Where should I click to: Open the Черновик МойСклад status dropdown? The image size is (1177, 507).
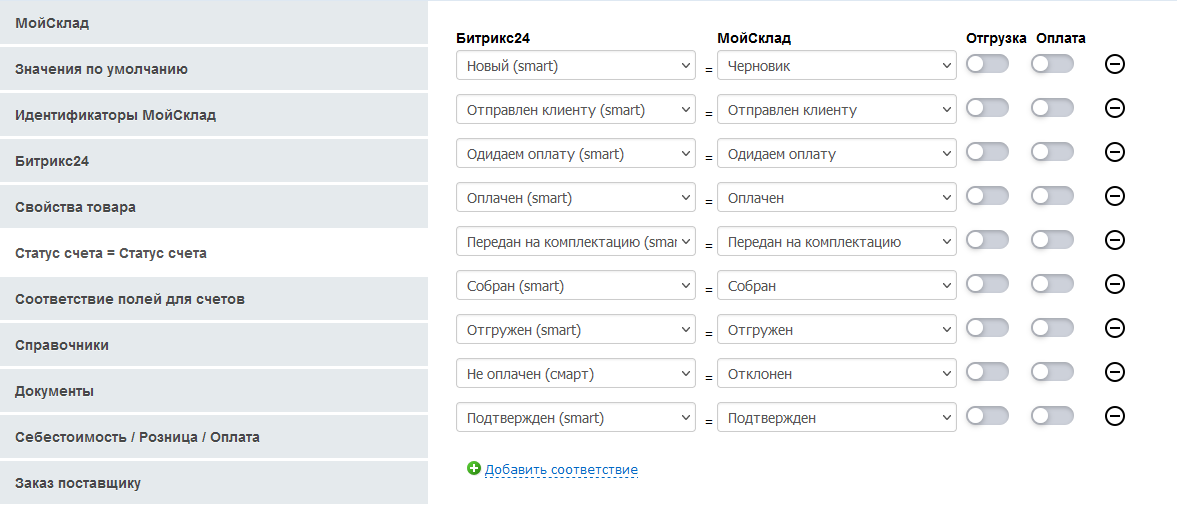(x=836, y=66)
